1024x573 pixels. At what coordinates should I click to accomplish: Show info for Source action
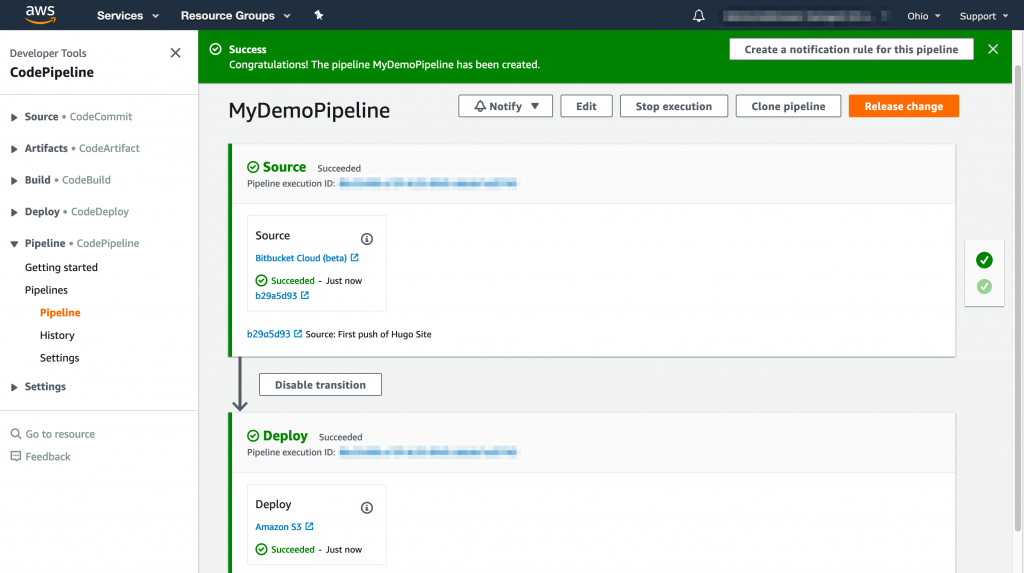click(x=367, y=238)
